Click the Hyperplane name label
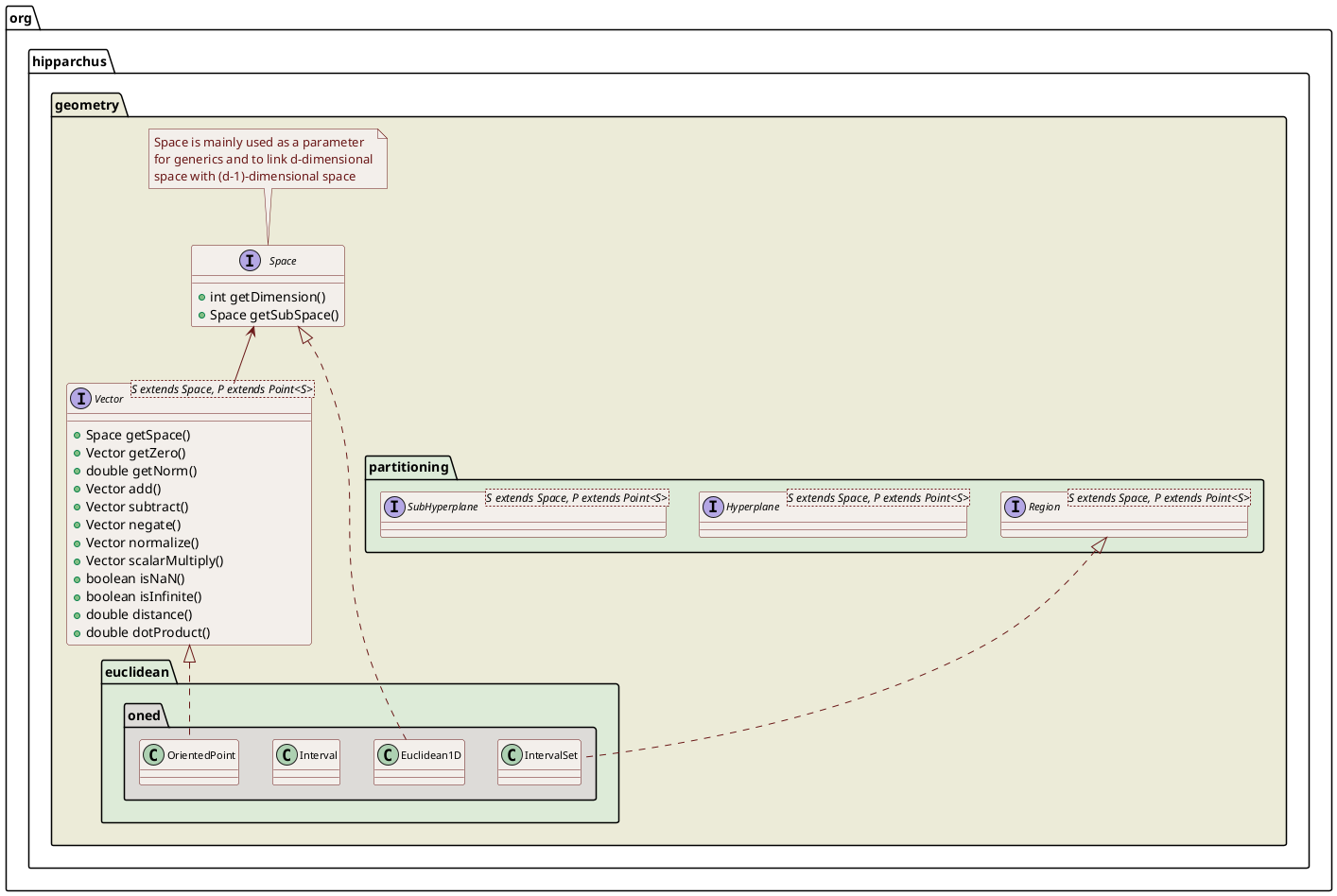Image resolution: width=1337 pixels, height=896 pixels. 753,508
